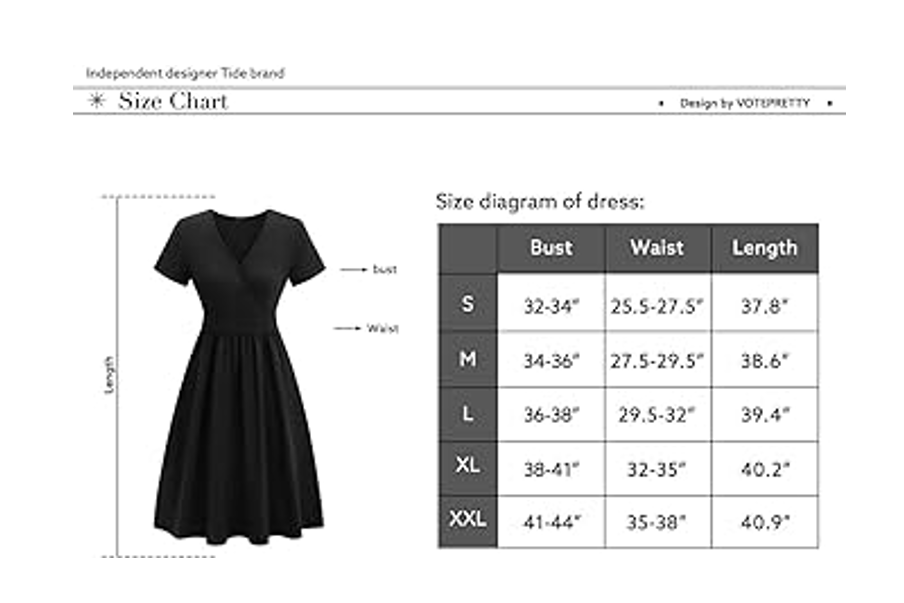Viewport: 904px width, 603px height.
Task: Click length value 39.4"
Action: point(765,414)
